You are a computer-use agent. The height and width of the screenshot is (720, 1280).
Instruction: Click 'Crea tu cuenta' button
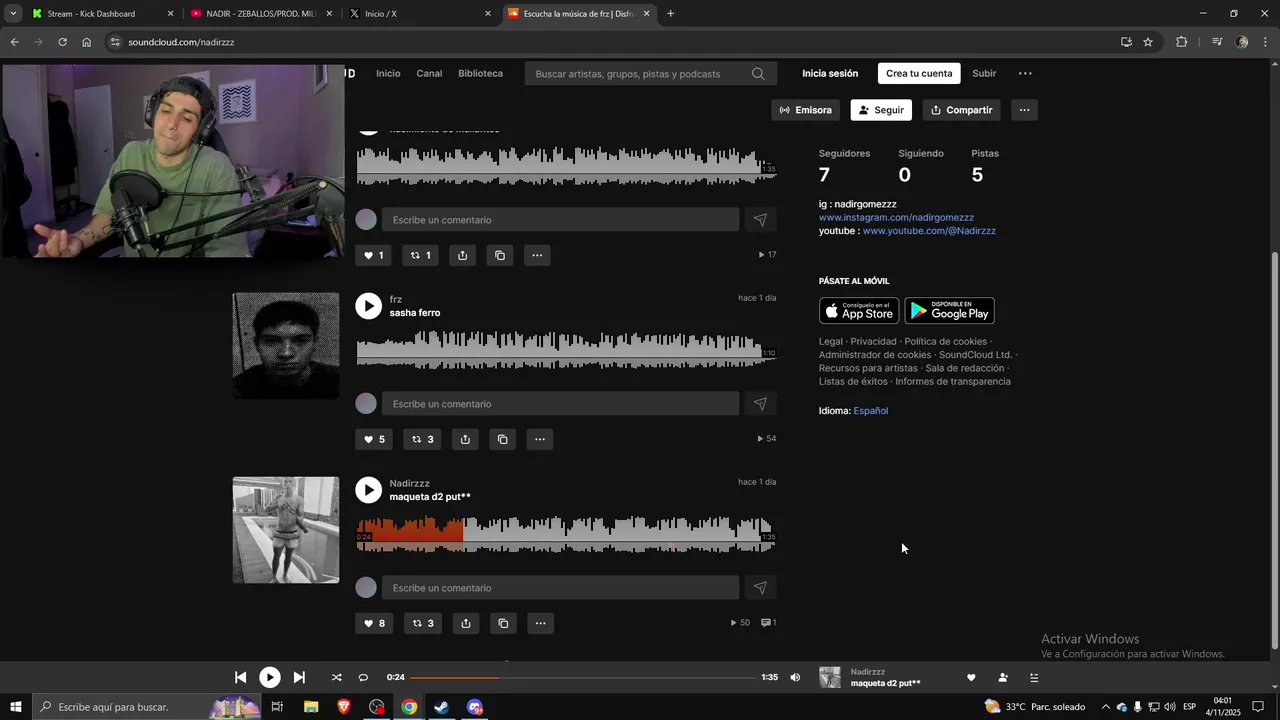[919, 73]
